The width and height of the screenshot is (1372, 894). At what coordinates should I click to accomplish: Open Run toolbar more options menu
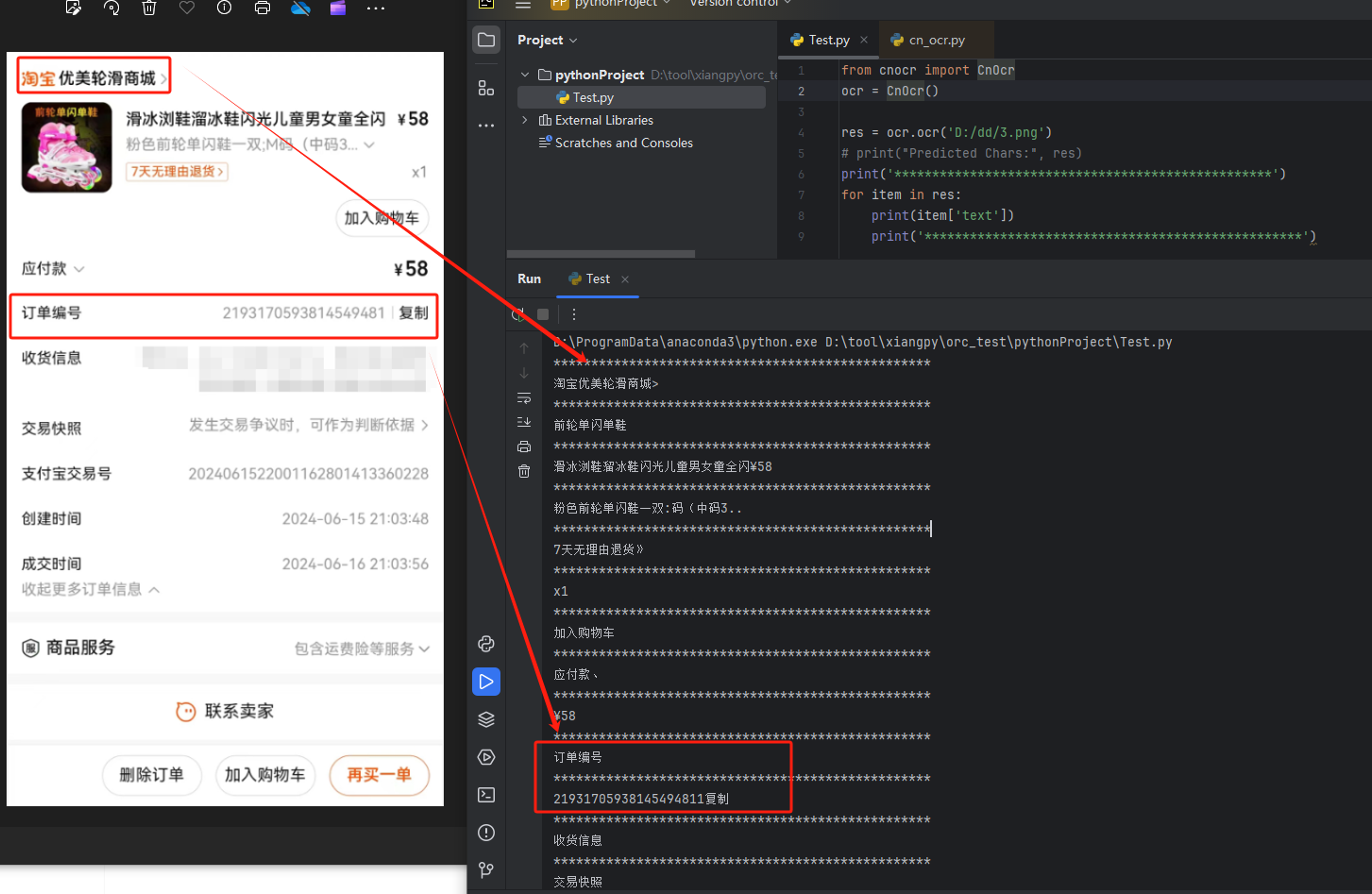tap(573, 314)
